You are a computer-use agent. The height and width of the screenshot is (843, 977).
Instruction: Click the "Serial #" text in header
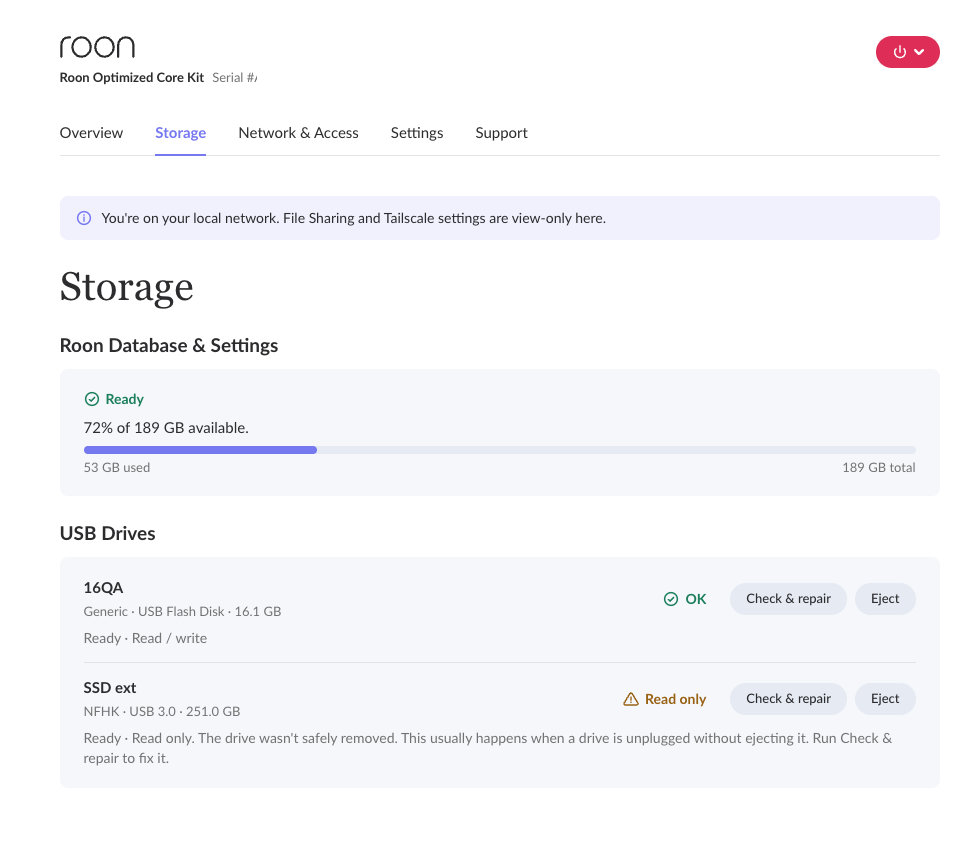click(x=234, y=78)
